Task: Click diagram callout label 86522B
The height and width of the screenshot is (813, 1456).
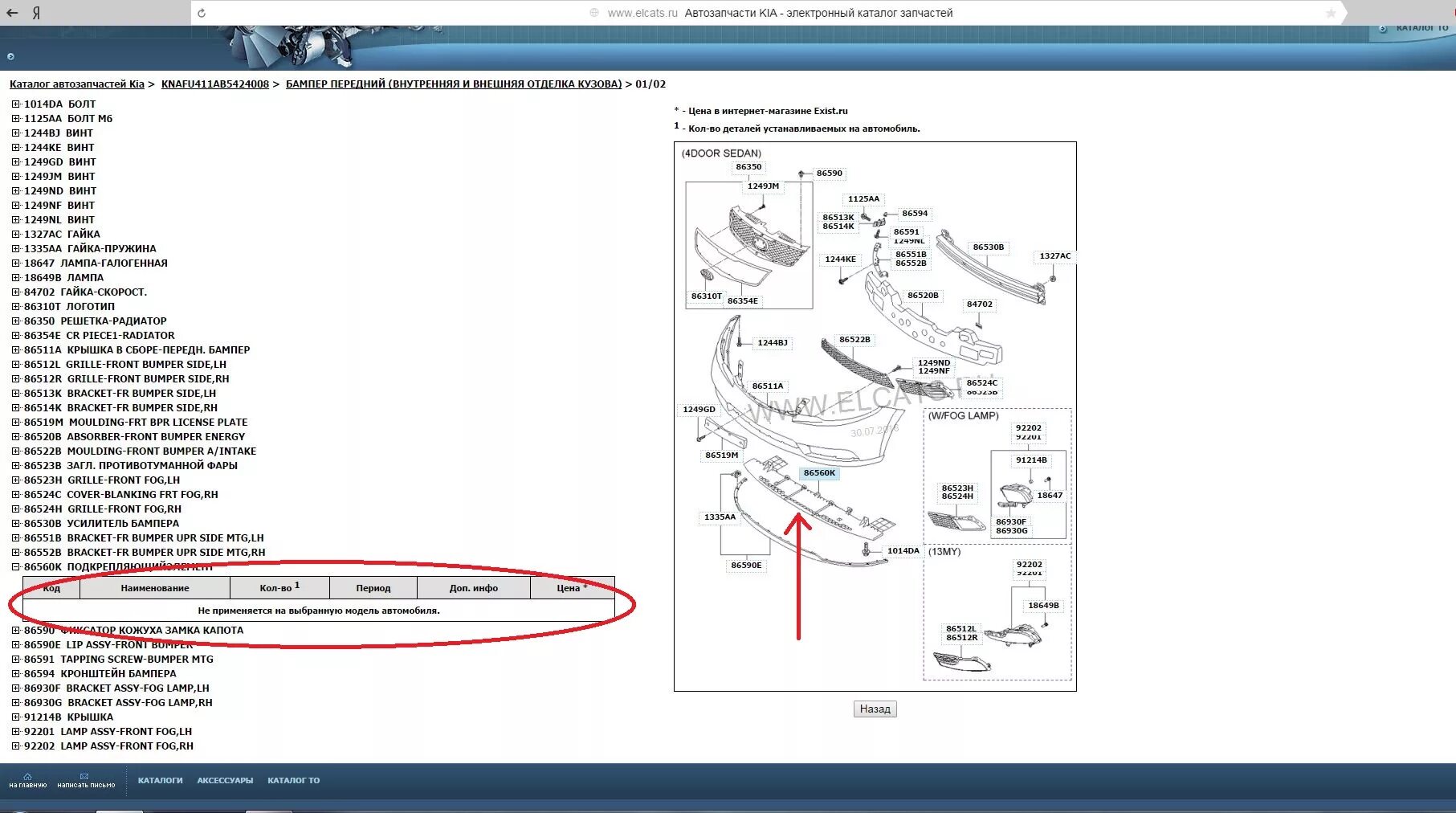Action: (854, 340)
